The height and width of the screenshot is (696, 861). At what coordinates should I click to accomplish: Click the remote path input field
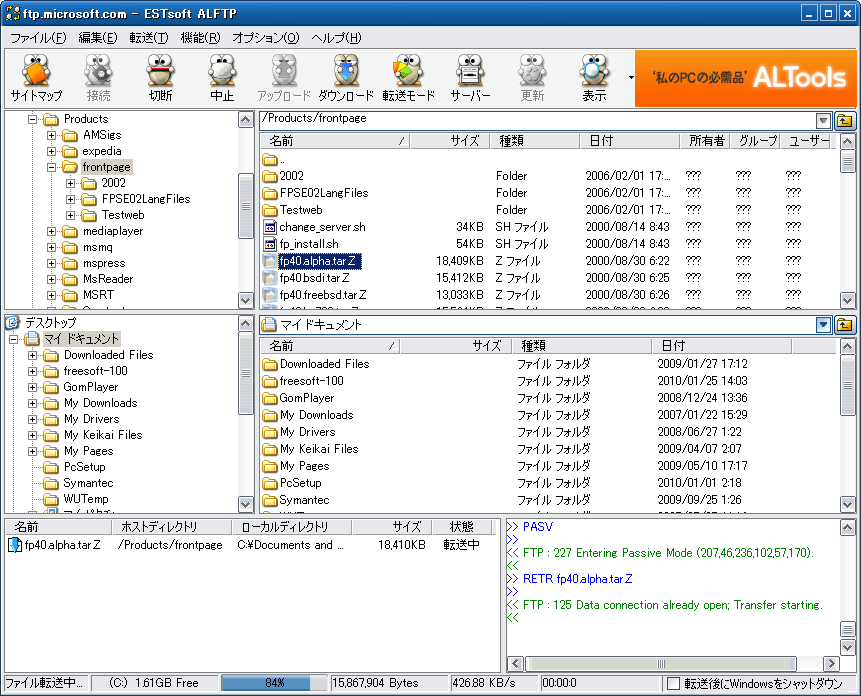coord(537,120)
